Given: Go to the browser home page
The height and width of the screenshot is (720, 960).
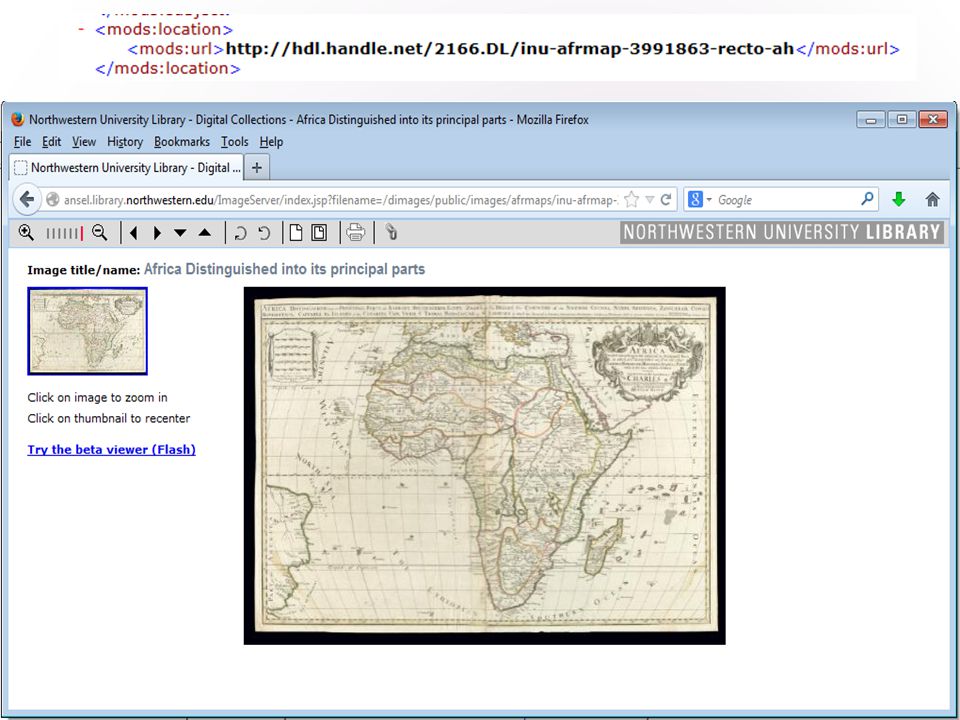Looking at the screenshot, I should pyautogui.click(x=932, y=200).
